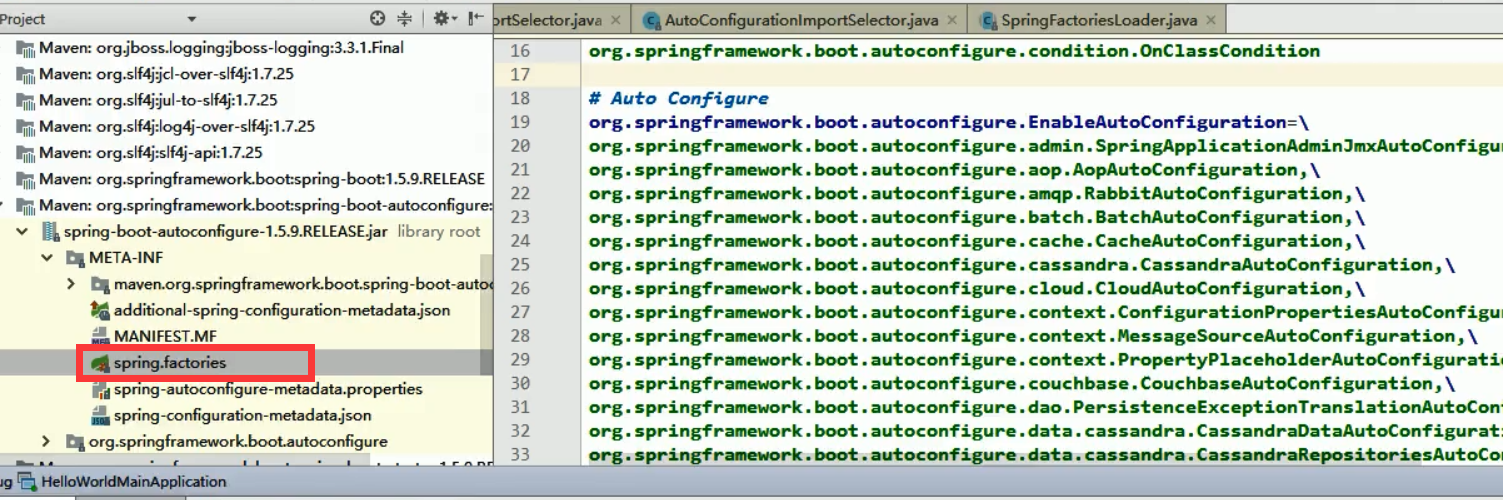Click the org.springframework.boot.autoconfigure package icon
Screen dimensions: 1503x500
click(75, 441)
